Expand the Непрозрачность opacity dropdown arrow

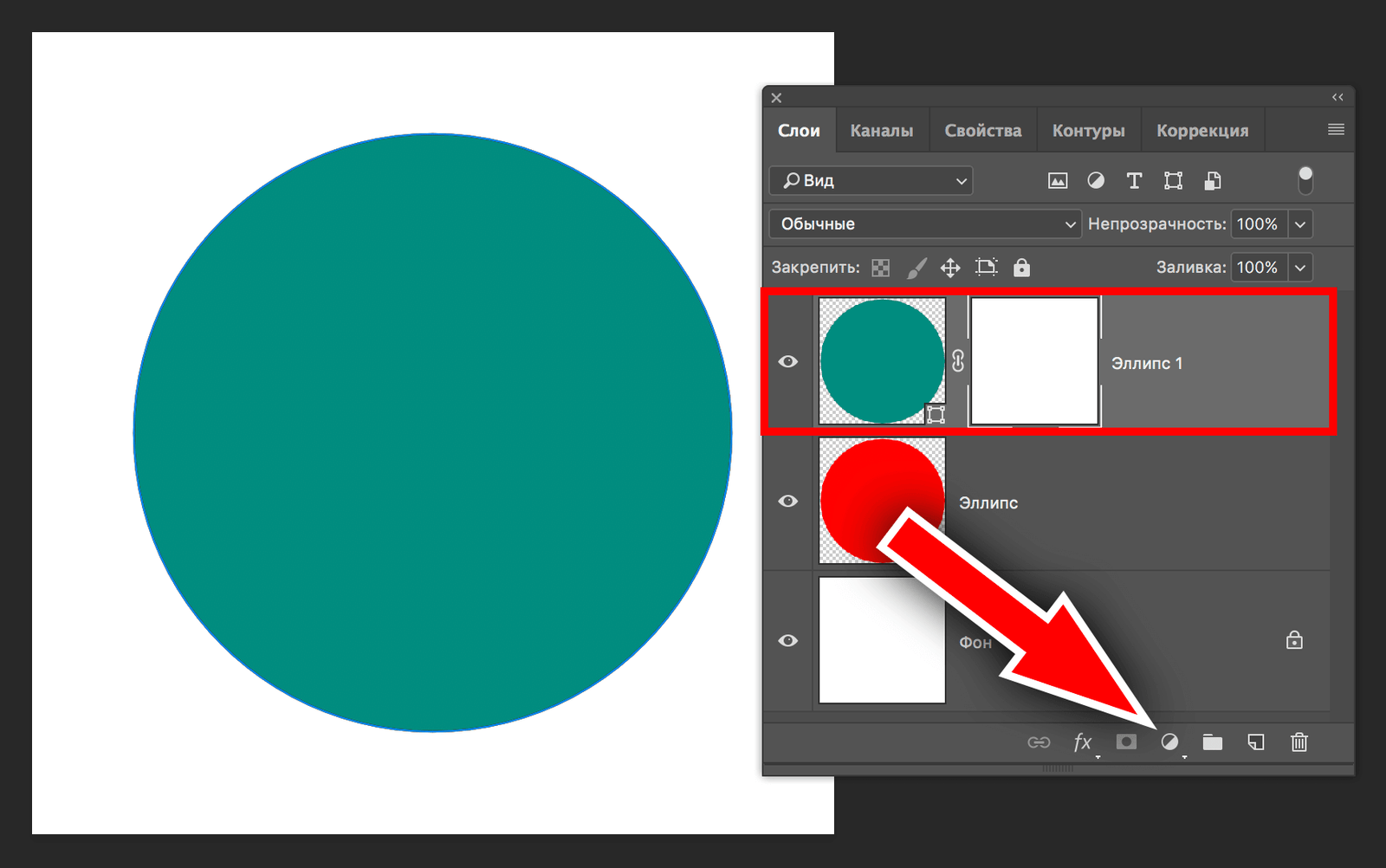click(1300, 224)
